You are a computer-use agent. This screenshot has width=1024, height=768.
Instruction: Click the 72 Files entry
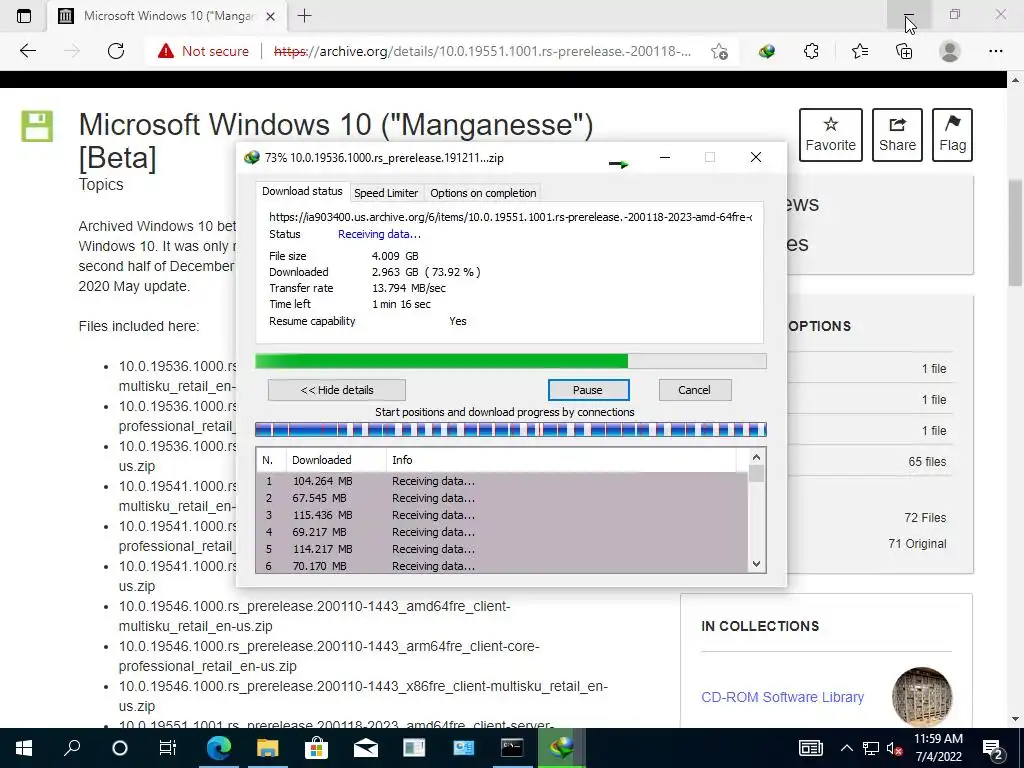(x=925, y=518)
